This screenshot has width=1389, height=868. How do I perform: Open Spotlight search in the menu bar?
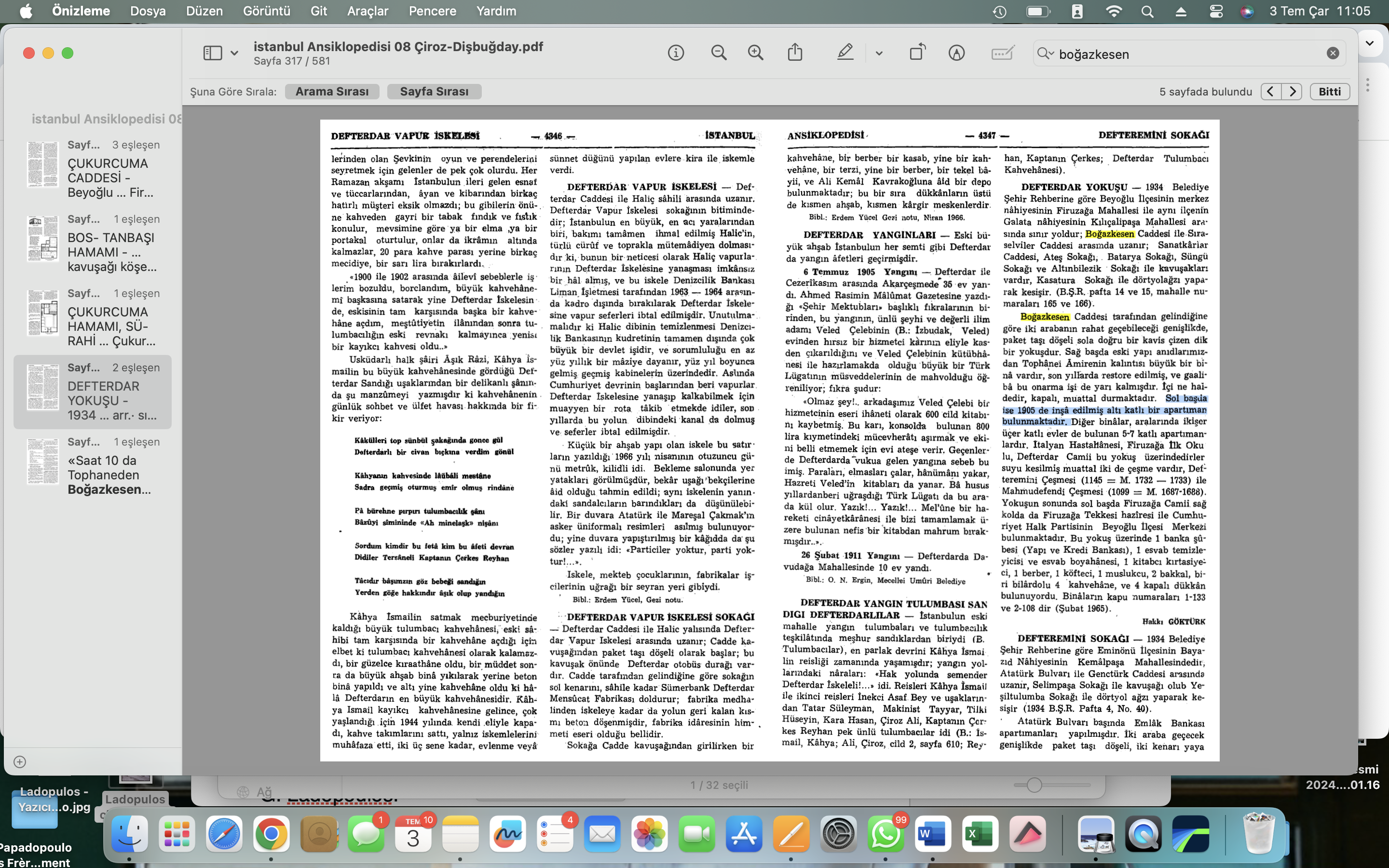coord(1147,12)
